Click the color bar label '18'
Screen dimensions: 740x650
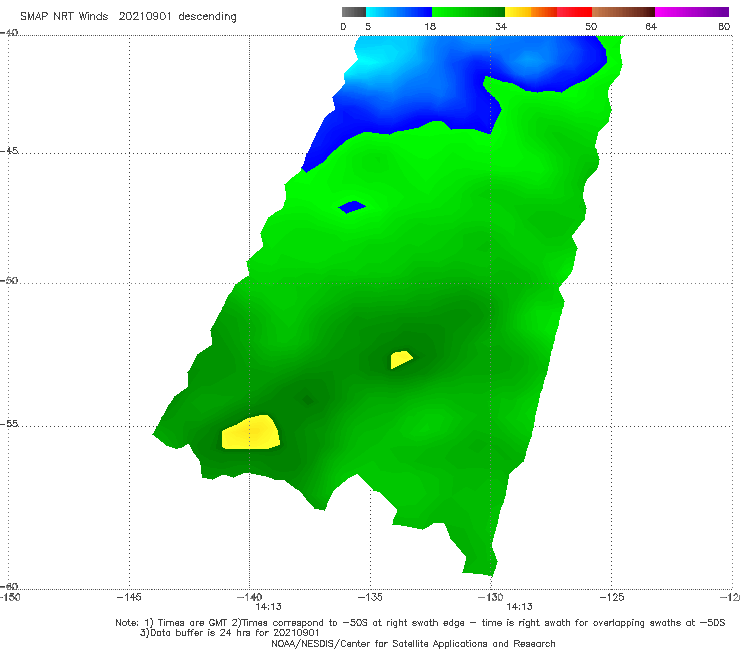[x=430, y=26]
